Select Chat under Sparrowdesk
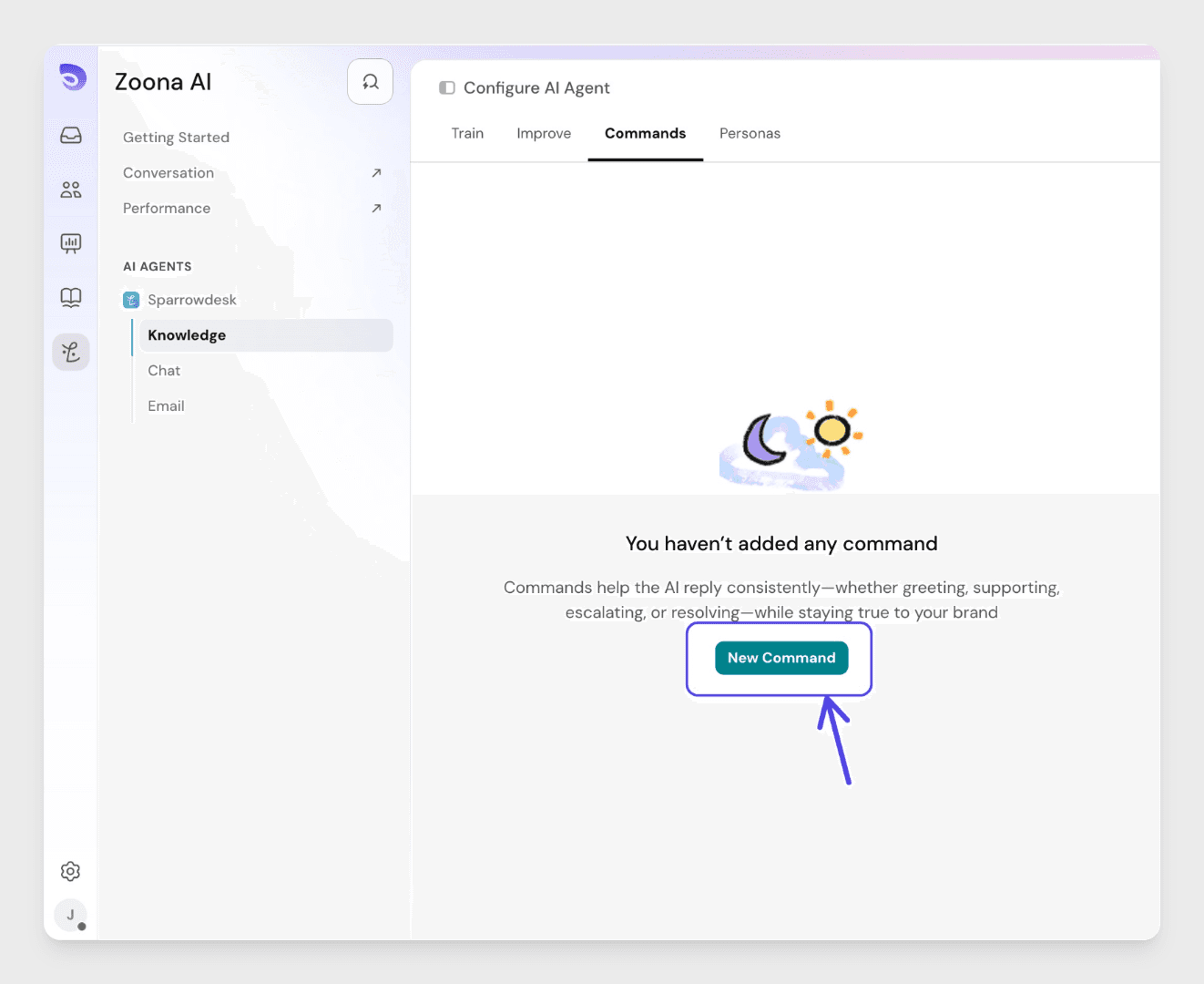This screenshot has width=1204, height=984. [164, 371]
